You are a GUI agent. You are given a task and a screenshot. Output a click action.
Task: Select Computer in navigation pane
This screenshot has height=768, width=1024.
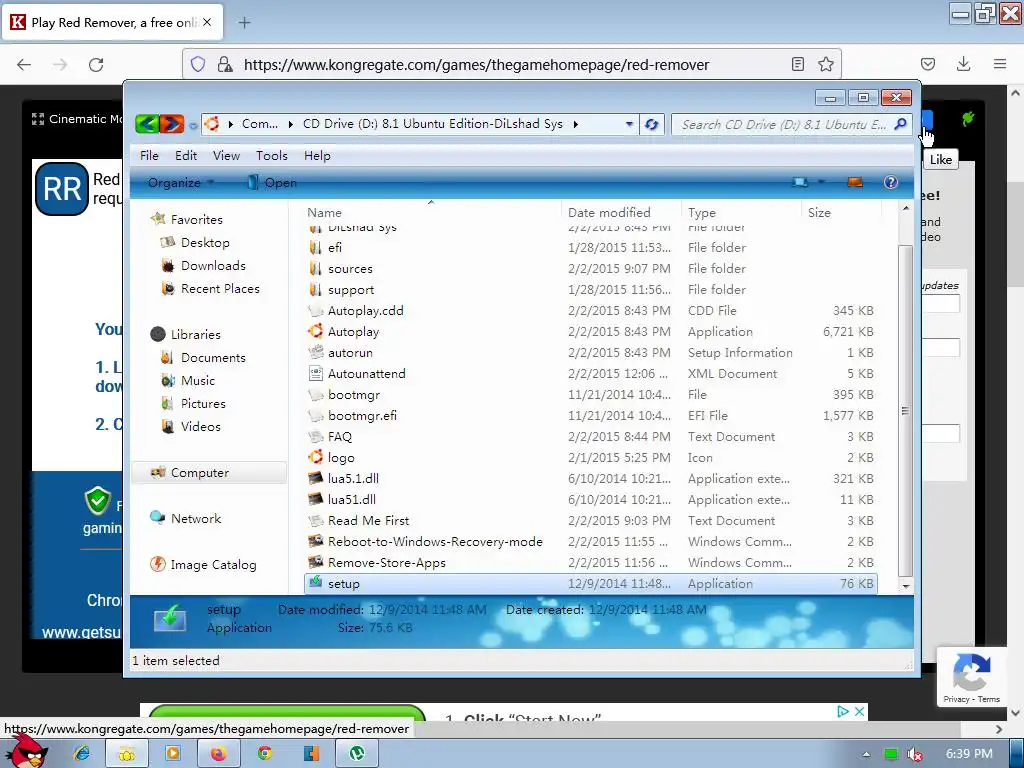pos(209,472)
